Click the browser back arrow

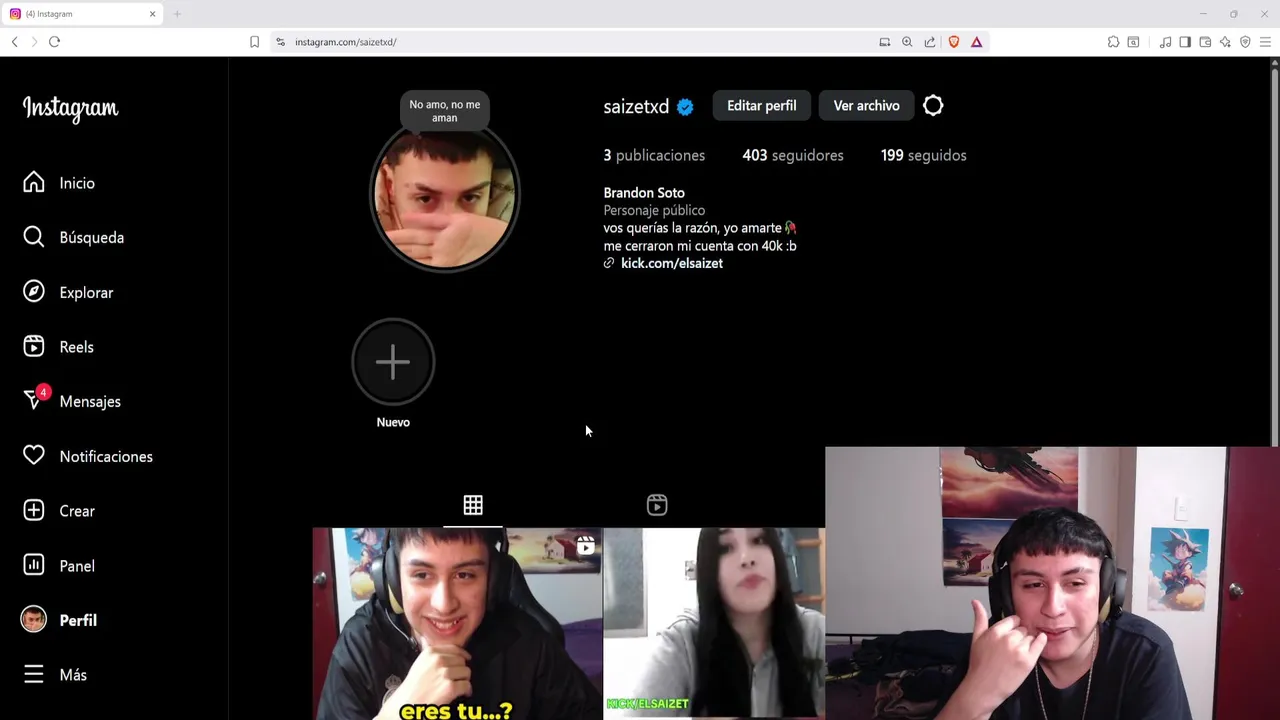point(14,42)
